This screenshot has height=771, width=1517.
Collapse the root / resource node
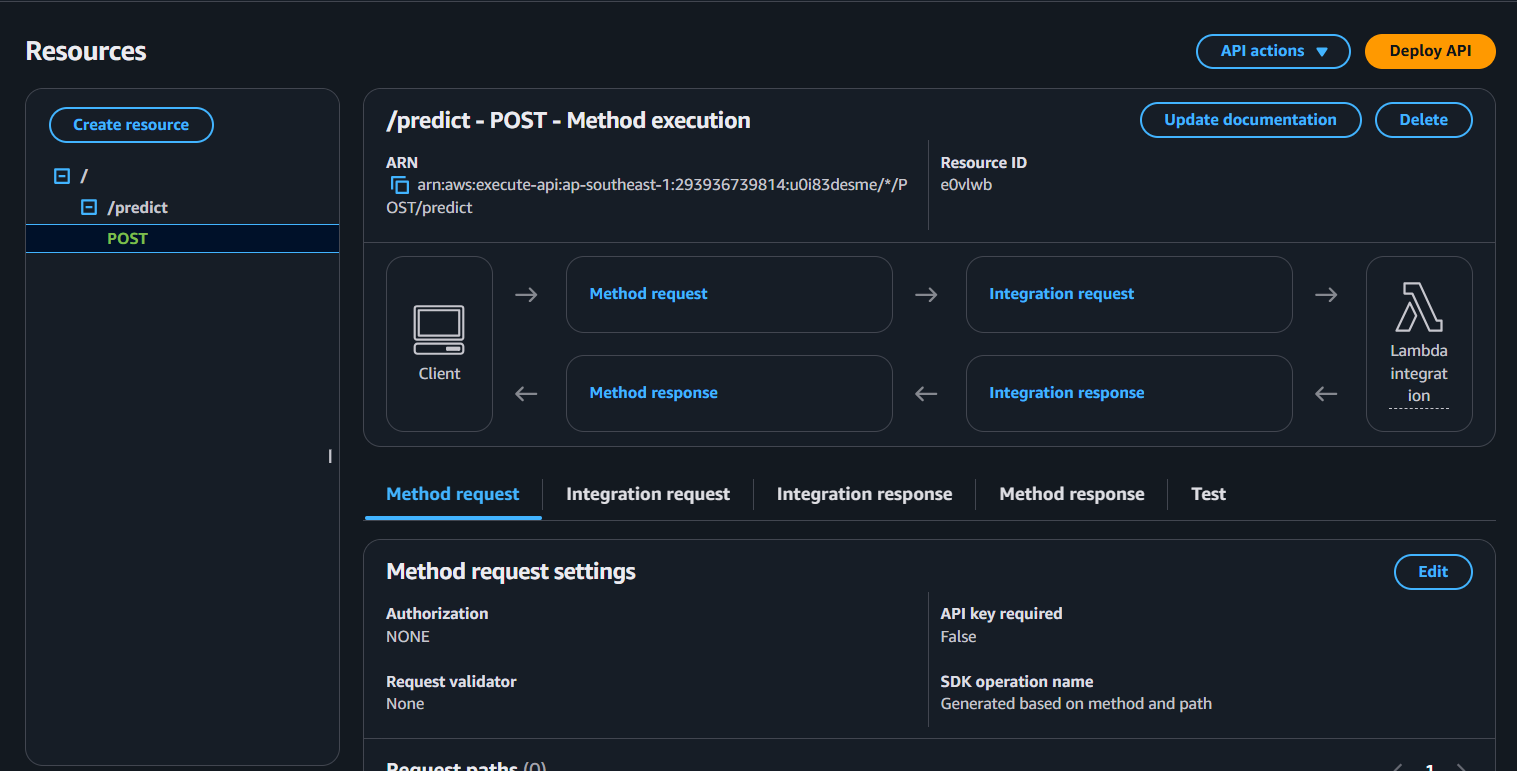[62, 176]
